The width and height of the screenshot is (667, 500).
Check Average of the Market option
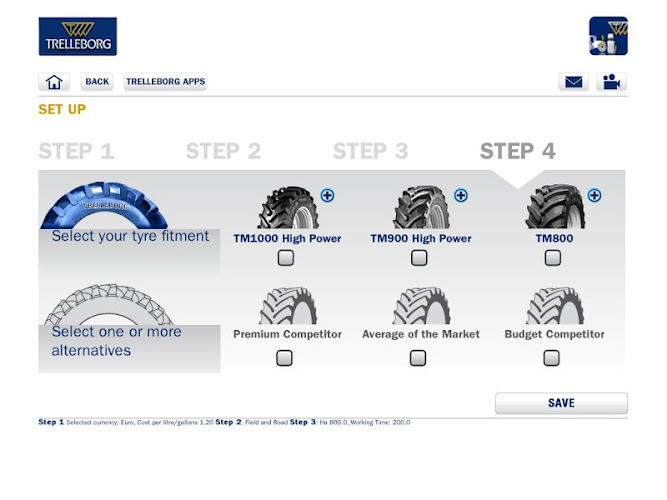418,358
